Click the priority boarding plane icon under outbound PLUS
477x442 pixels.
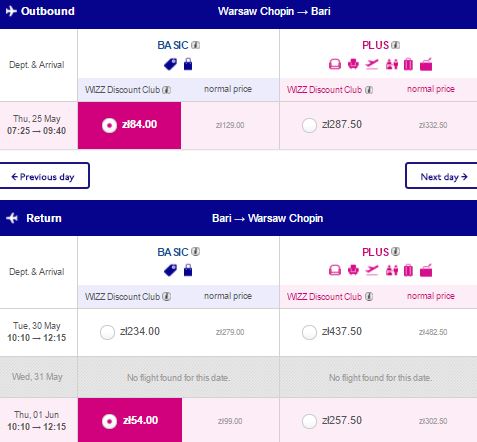372,64
